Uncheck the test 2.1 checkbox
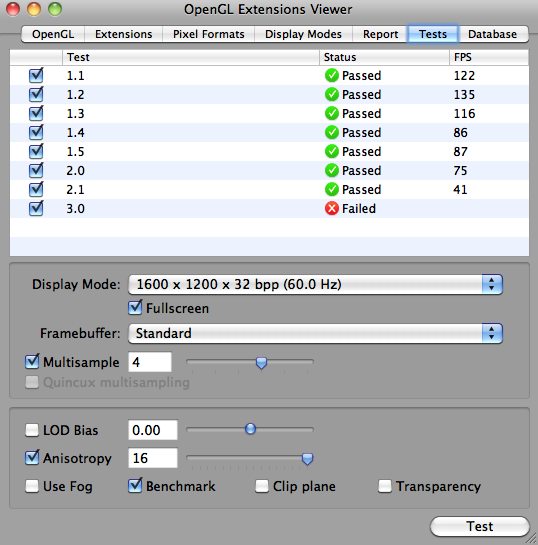538x545 pixels. click(x=36, y=189)
